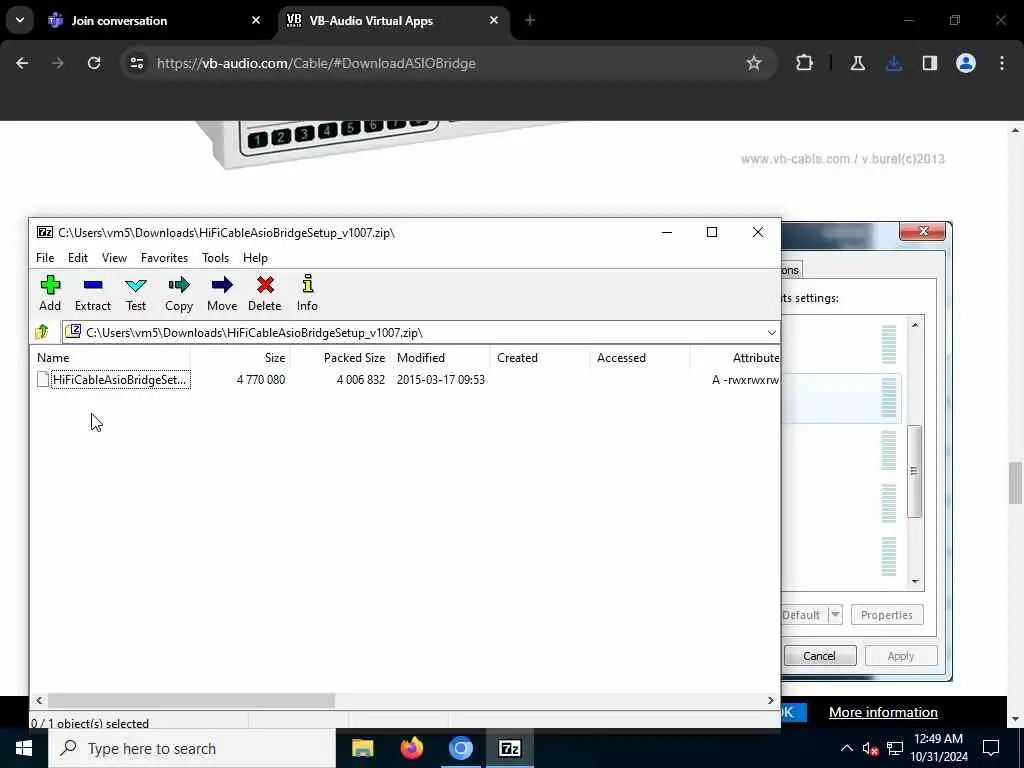Viewport: 1024px width, 768px height.
Task: Click the Extract toolbar icon
Action: pos(93,293)
